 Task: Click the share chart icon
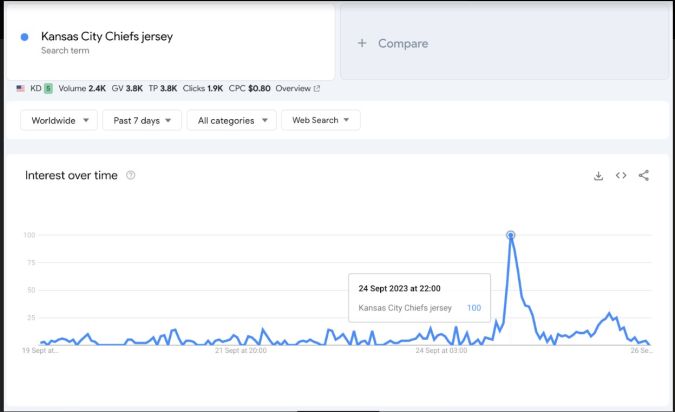coord(644,175)
